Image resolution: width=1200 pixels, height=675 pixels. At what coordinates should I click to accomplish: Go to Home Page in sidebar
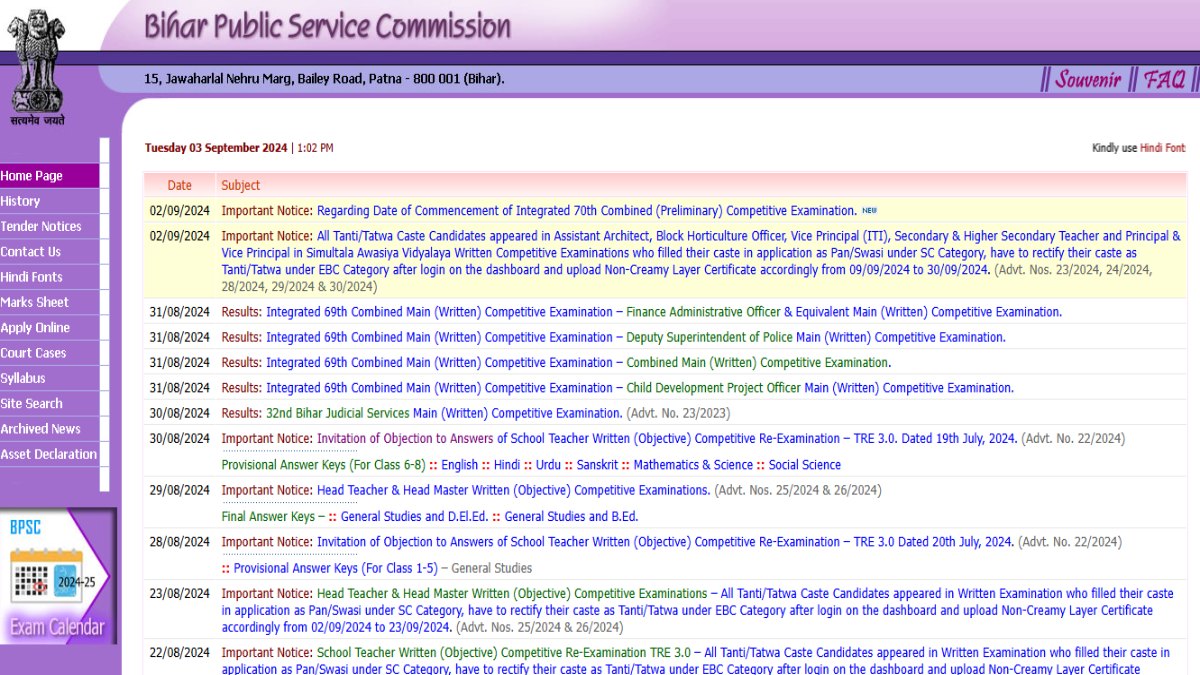coord(32,176)
